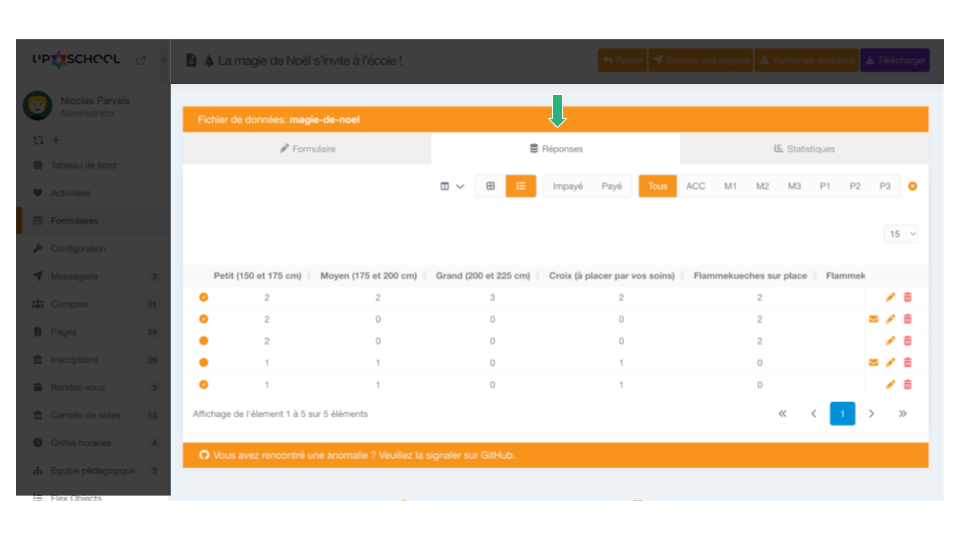The image size is (960, 540).
Task: Go to Comptes in the sidebar
Action: tap(69, 304)
